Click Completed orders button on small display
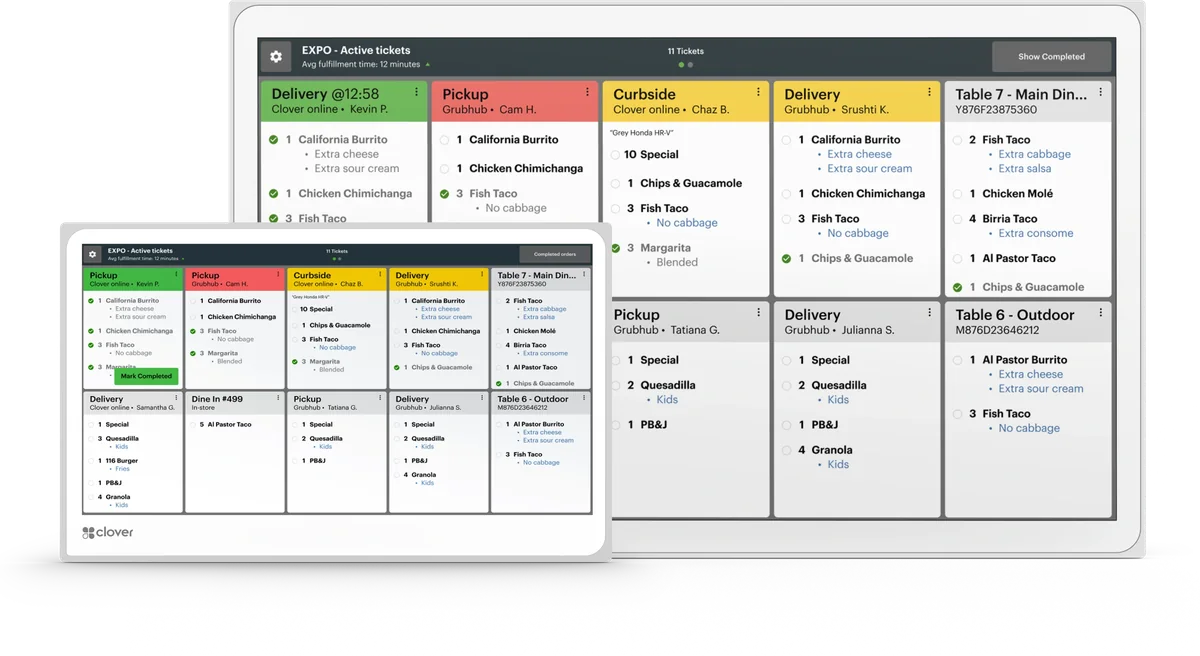The image size is (1200, 656). pyautogui.click(x=554, y=255)
